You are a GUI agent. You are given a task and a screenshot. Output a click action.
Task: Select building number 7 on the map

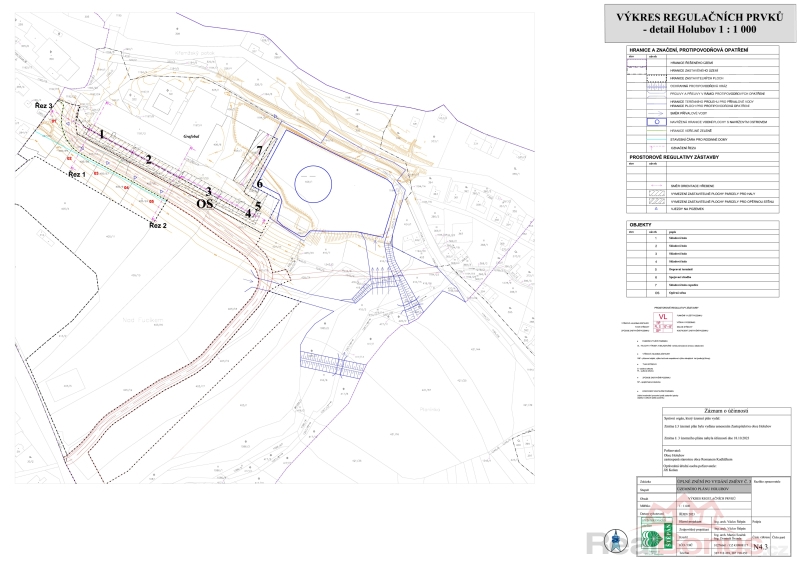[259, 149]
